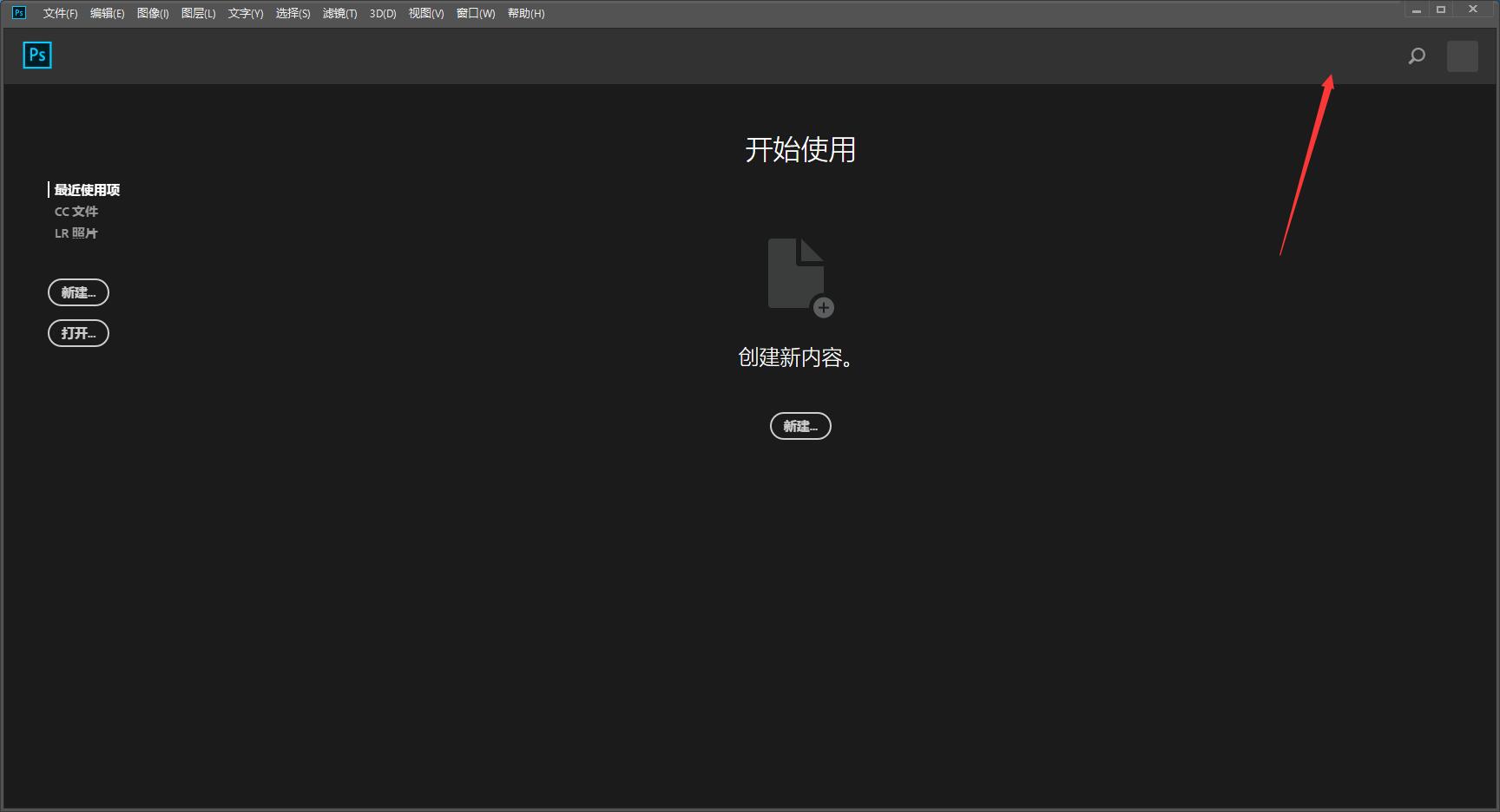Click the Photoshop Ps home icon

tap(36, 55)
